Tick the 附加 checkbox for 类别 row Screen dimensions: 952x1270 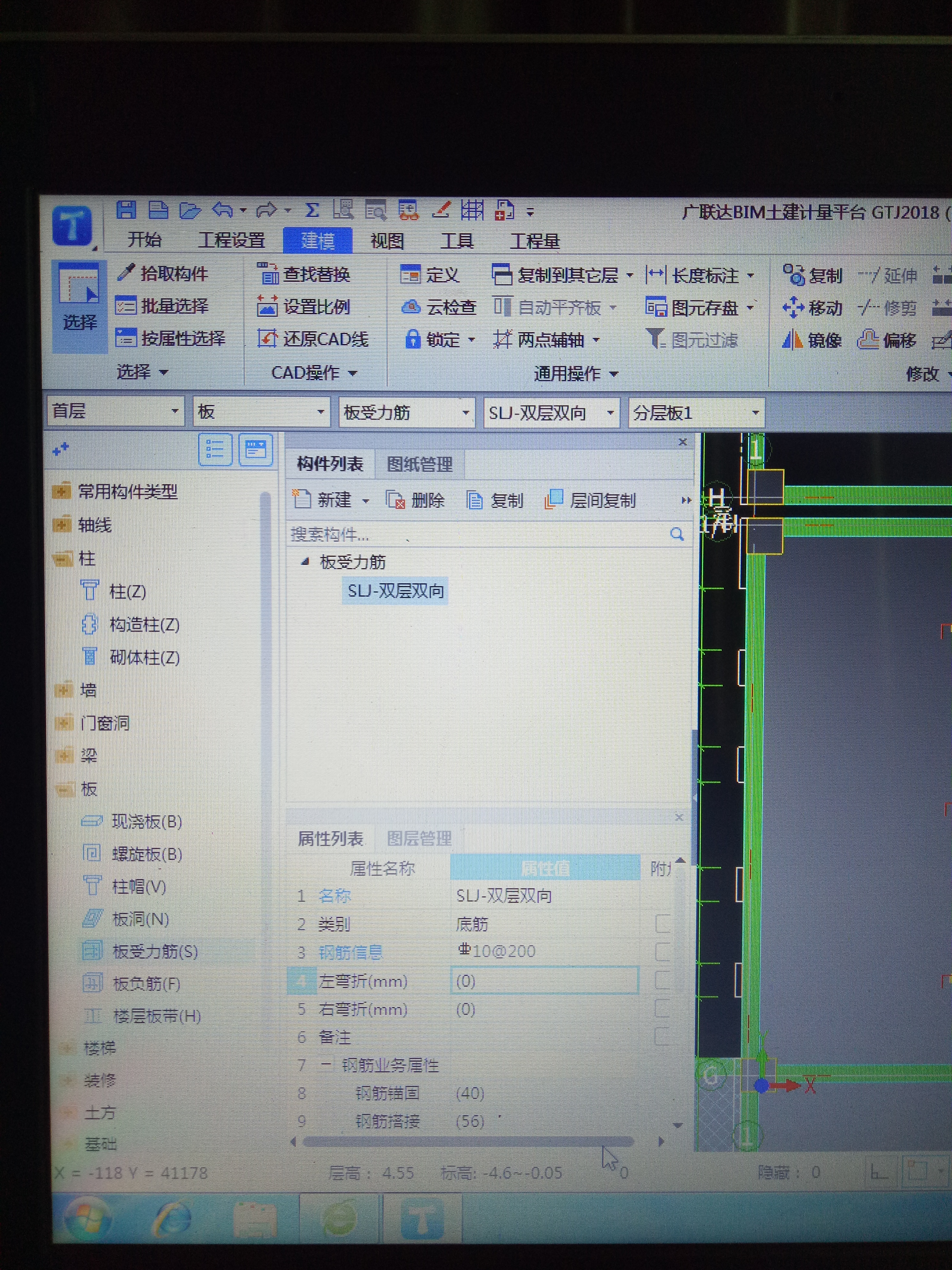tap(663, 923)
